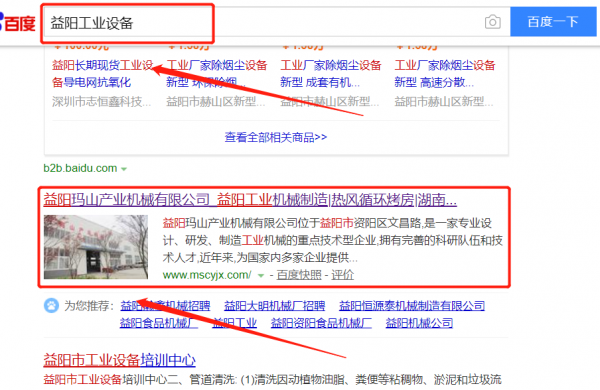Screen dimensions: 600x390
Task: Click the 百度一下 search button
Action: pos(553,22)
